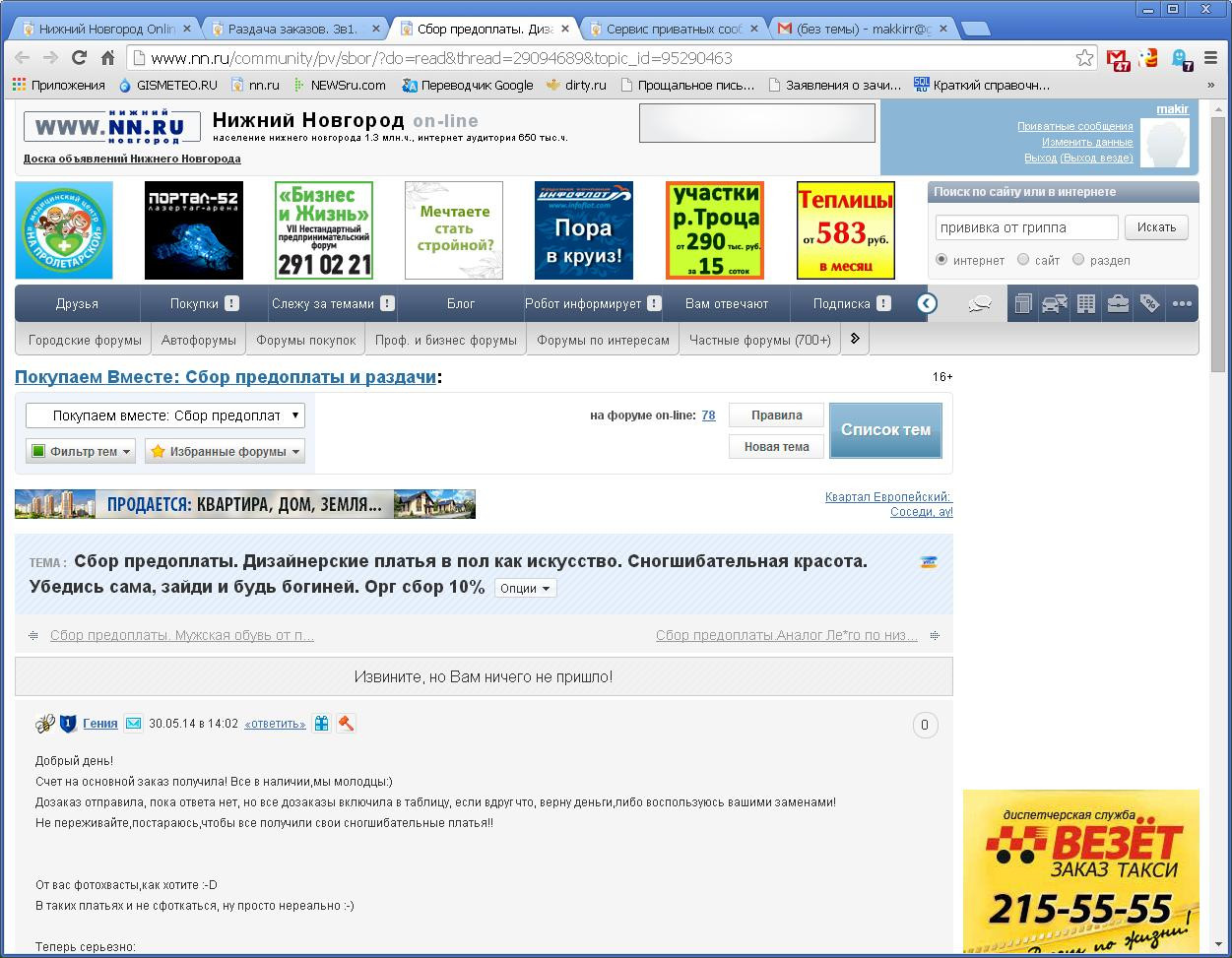
Task: Expand the "Фильтр тем" dropdown
Action: point(82,451)
